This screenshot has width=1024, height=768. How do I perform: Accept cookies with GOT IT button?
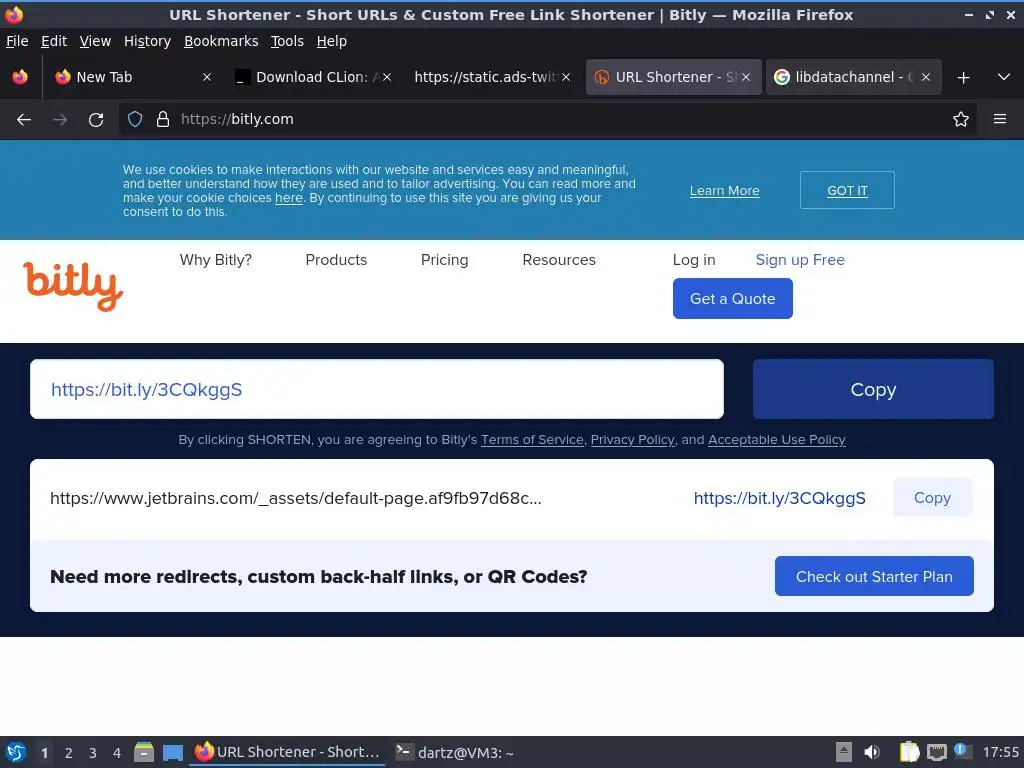tap(847, 190)
